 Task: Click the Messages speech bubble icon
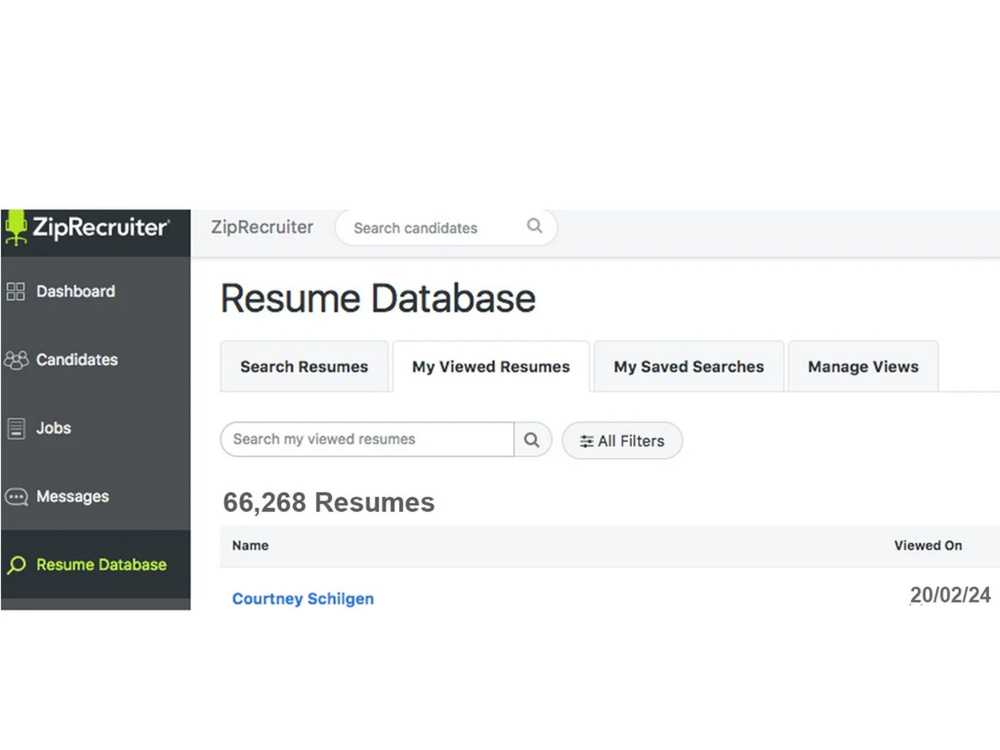coord(17,497)
